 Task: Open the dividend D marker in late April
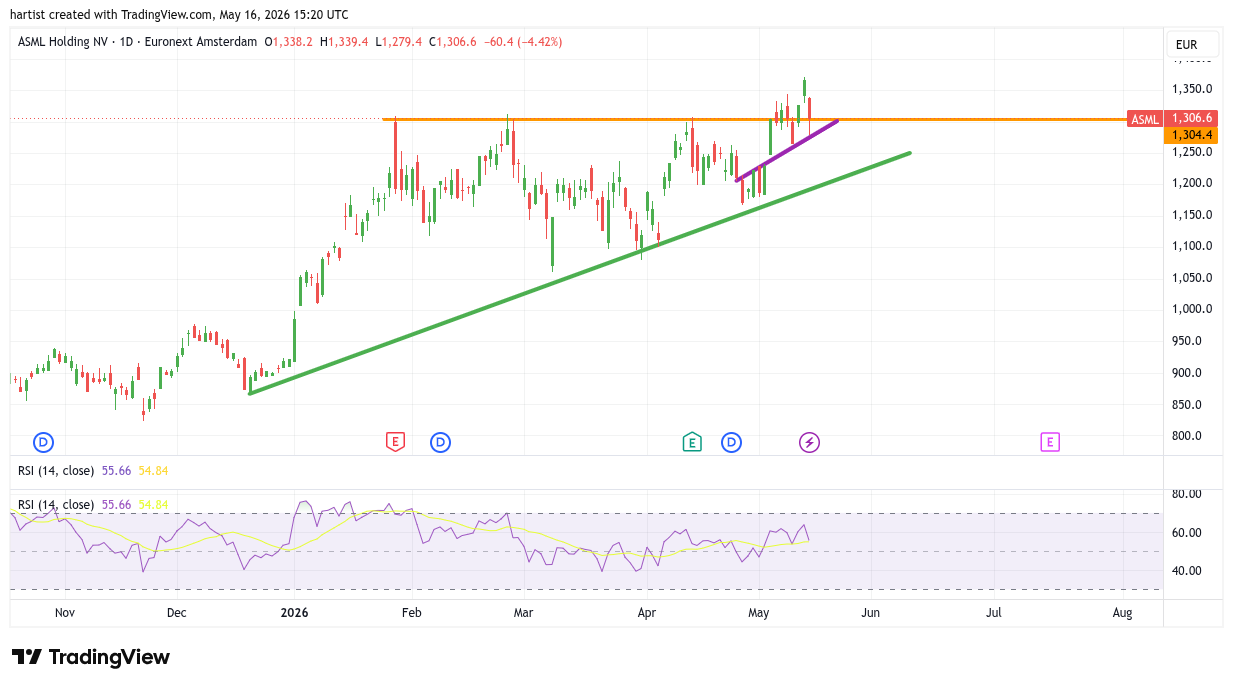click(731, 442)
